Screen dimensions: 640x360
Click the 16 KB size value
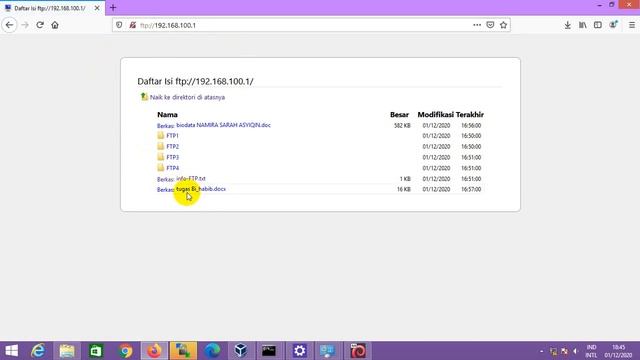click(404, 189)
